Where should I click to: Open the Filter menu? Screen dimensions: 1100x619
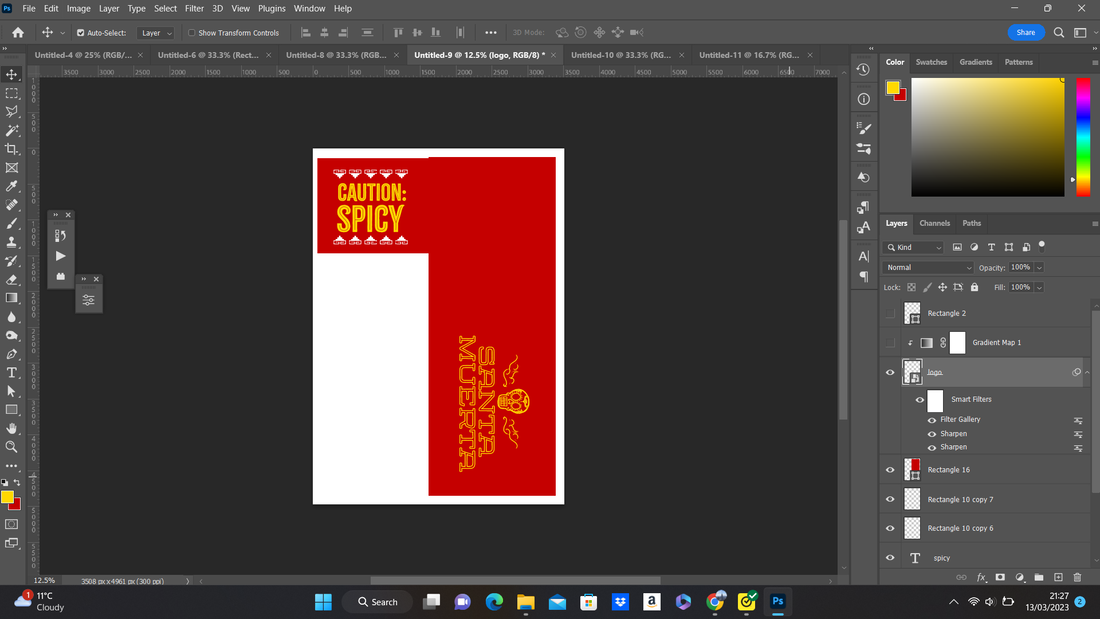tap(194, 8)
